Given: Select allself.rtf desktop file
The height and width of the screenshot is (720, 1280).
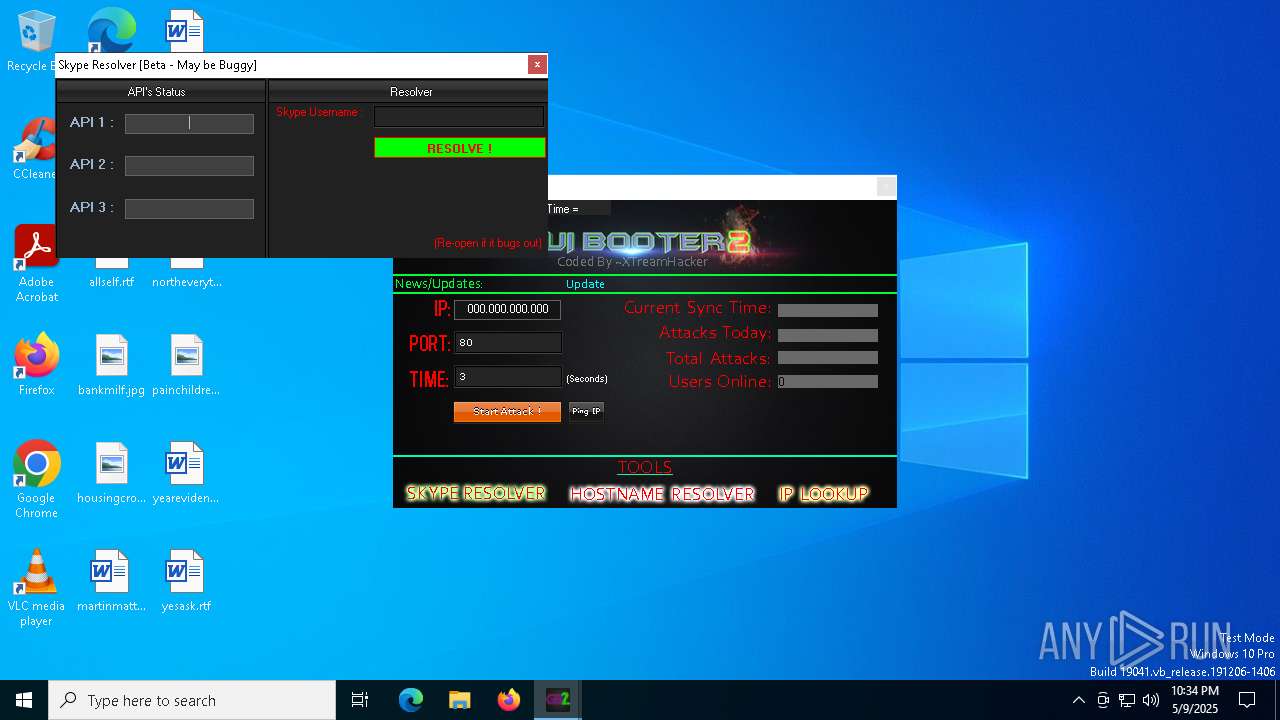Looking at the screenshot, I should click(x=111, y=275).
